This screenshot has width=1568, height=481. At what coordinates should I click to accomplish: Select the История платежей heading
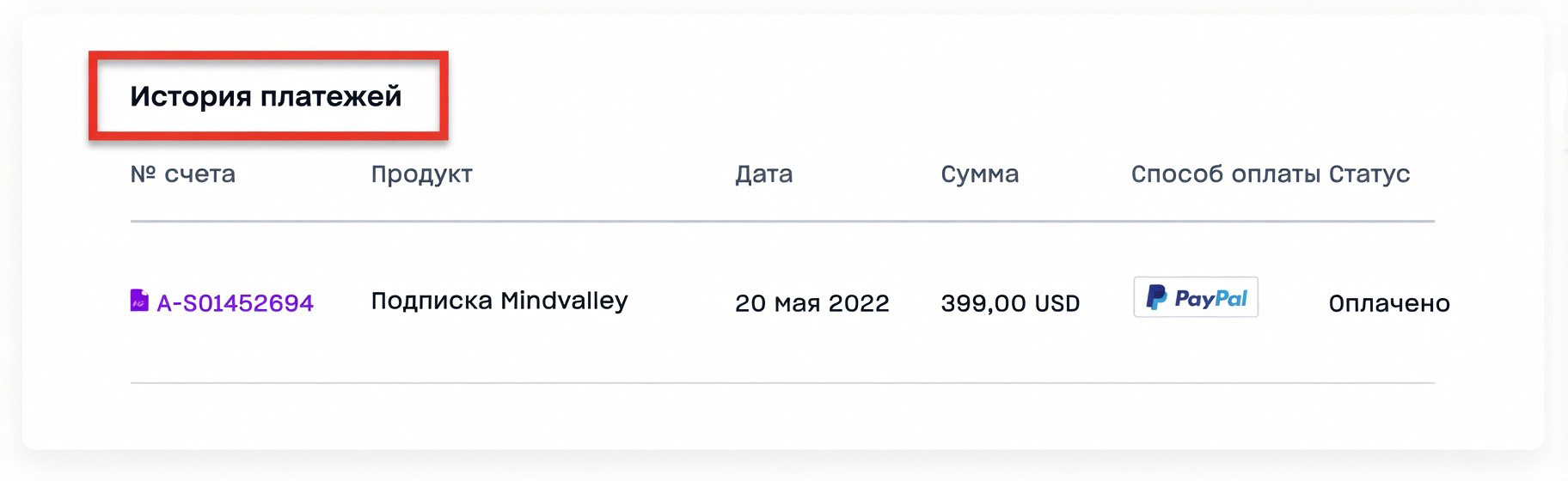pyautogui.click(x=266, y=96)
